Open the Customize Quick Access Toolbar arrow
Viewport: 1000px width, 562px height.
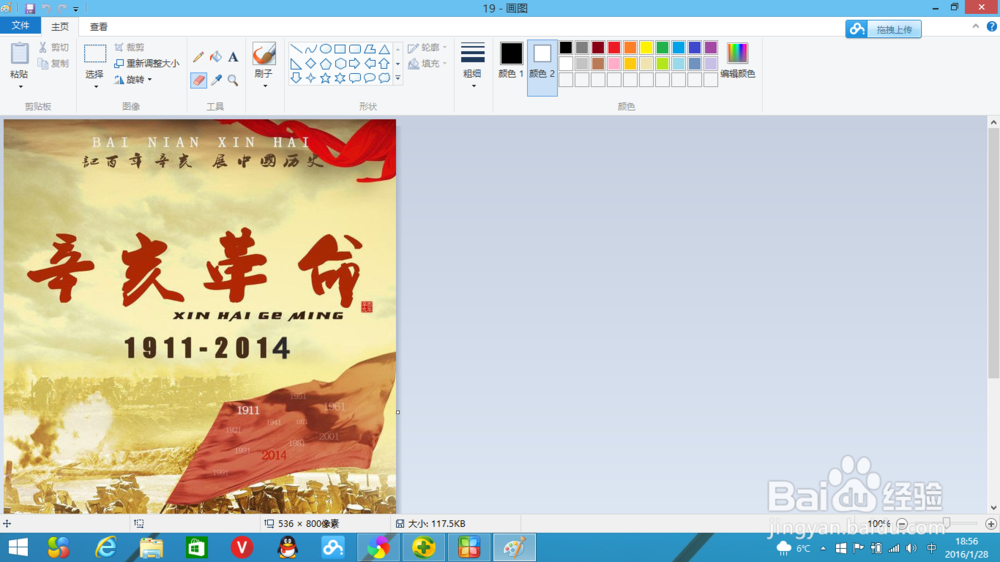tap(76, 9)
